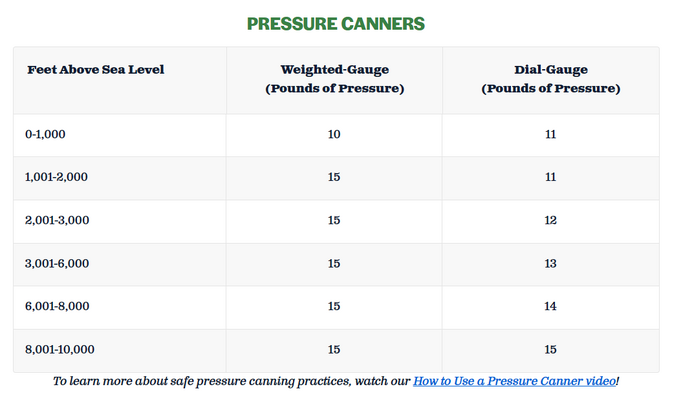
Task: Click the 1,001-2,000 altitude row label
Action: (x=56, y=177)
